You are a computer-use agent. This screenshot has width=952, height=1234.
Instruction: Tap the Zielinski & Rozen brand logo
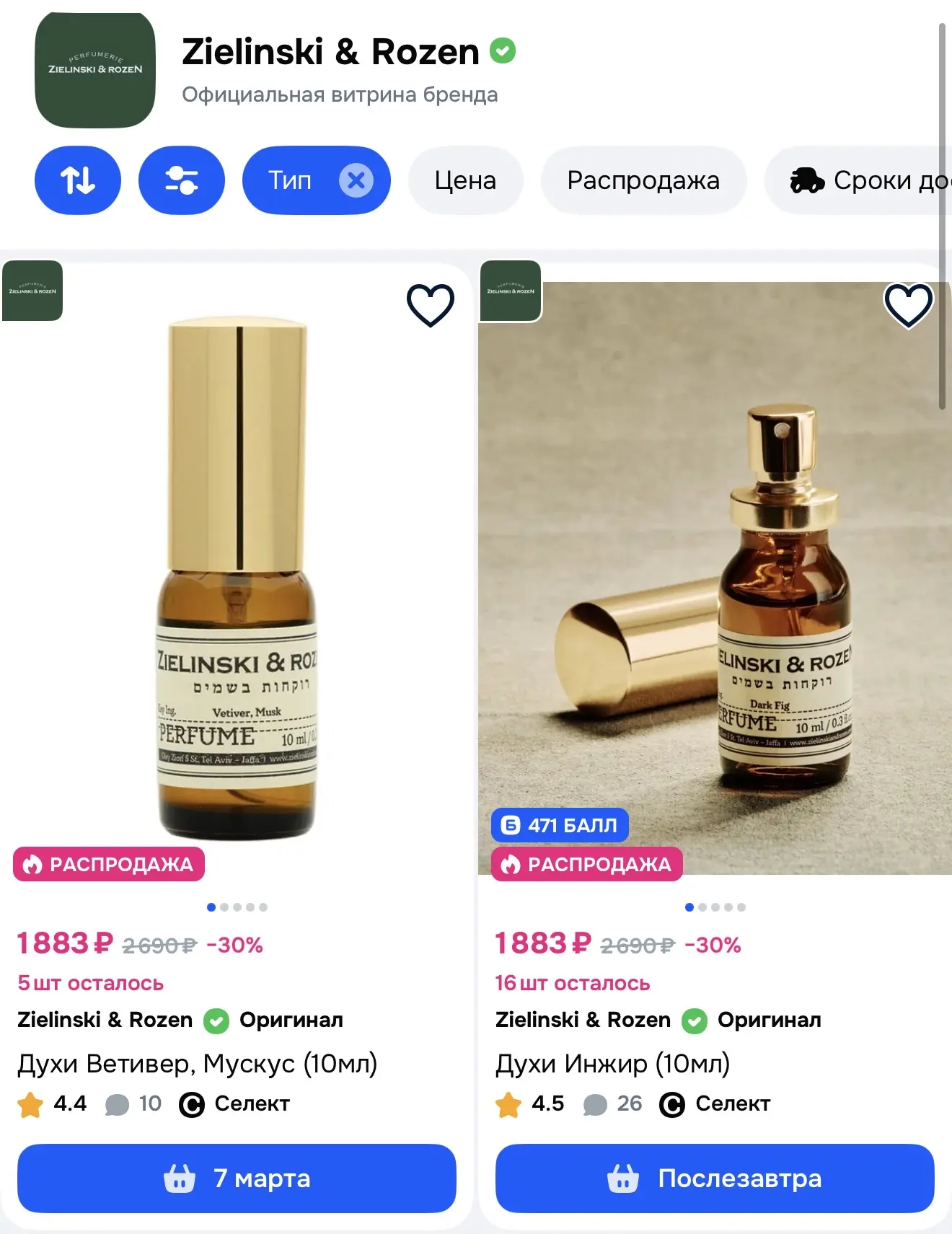[95, 70]
